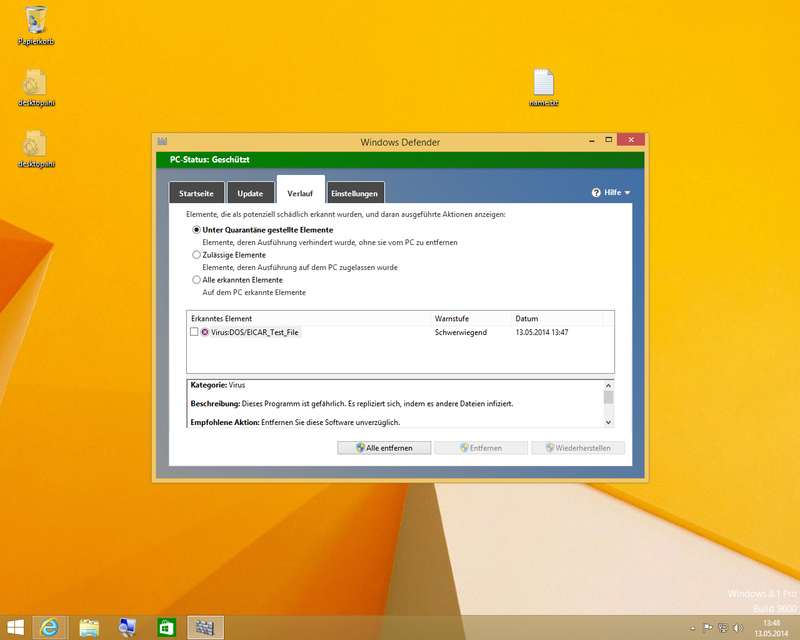The image size is (800, 640).
Task: Click the Windows Start button
Action: pos(14,627)
